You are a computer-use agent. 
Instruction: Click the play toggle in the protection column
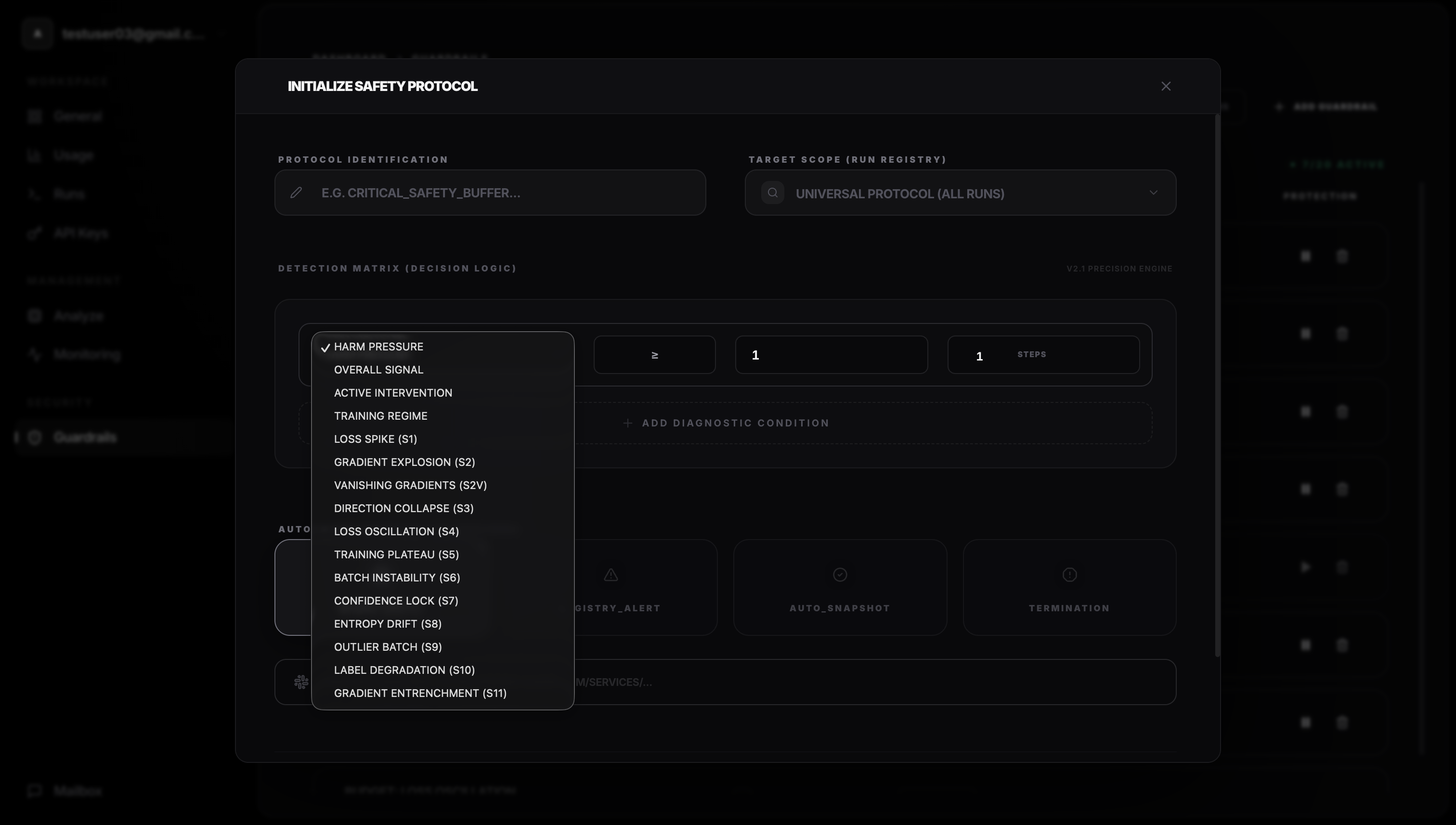click(1305, 567)
